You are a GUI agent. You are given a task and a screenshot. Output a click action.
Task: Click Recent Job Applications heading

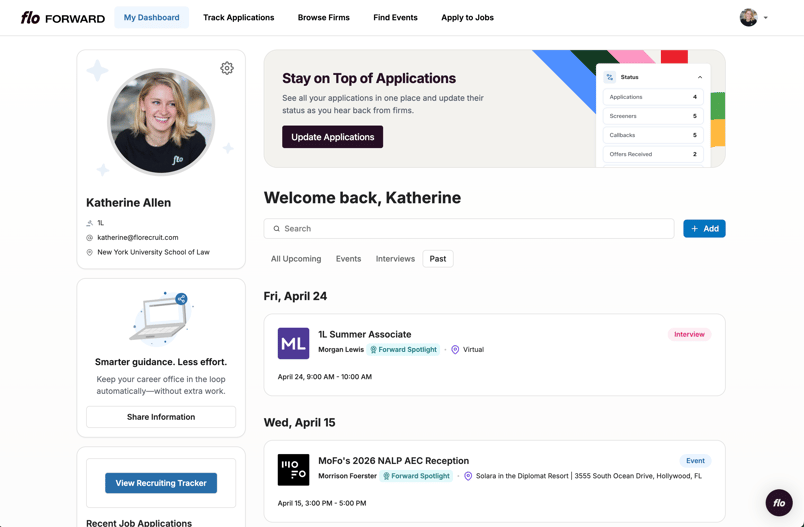tap(139, 522)
